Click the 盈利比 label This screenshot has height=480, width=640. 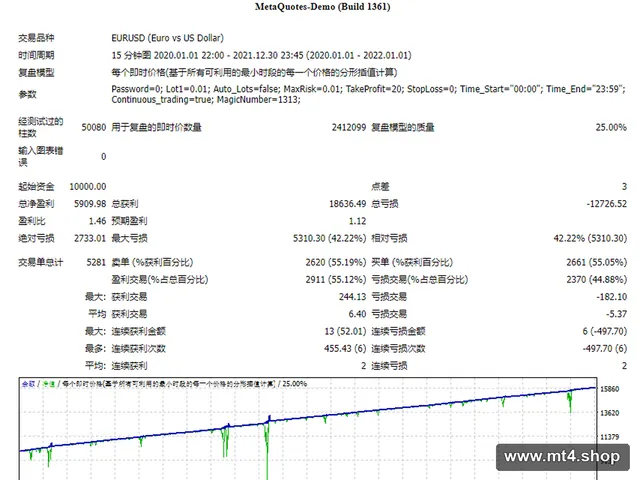[31, 221]
